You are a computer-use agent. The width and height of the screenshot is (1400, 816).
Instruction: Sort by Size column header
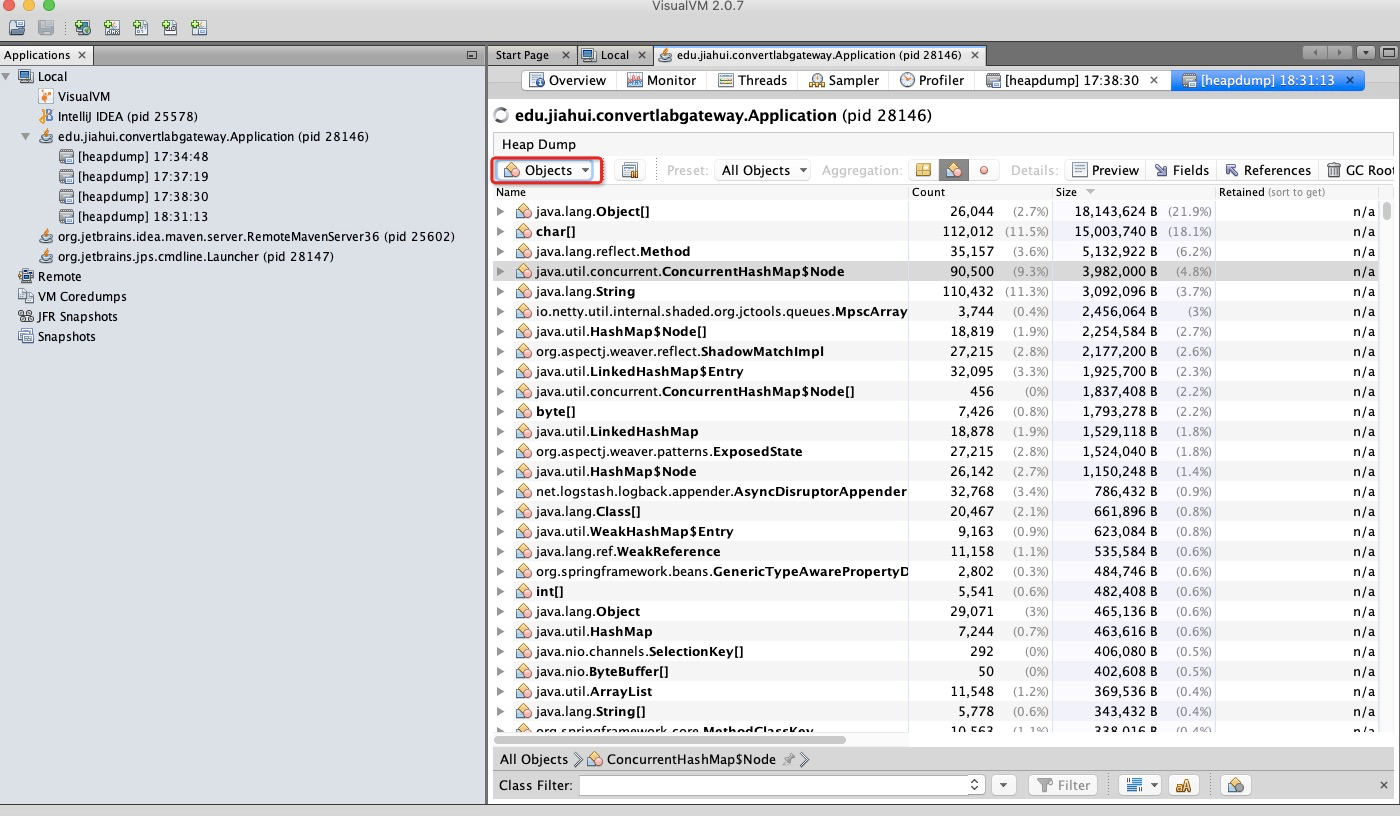click(x=1134, y=191)
